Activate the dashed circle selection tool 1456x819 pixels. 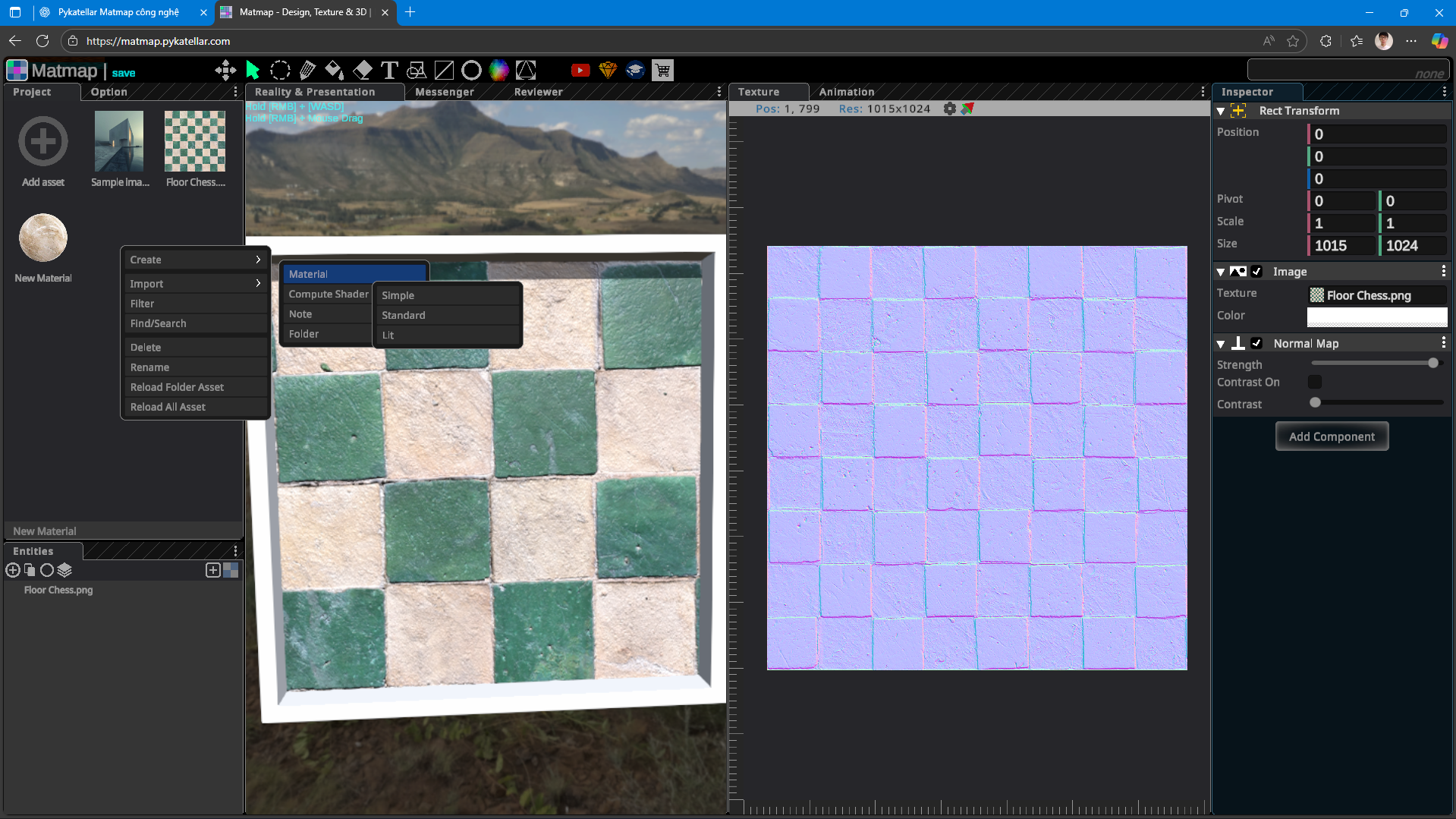pos(280,71)
